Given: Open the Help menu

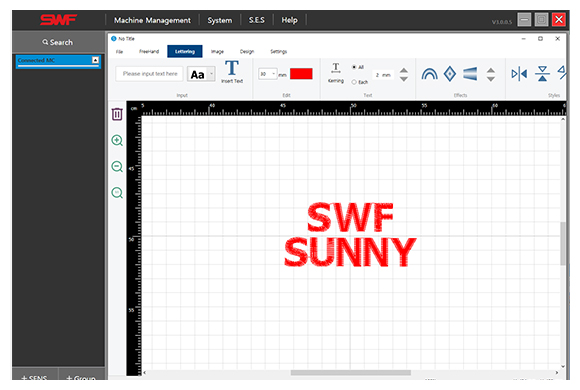Looking at the screenshot, I should (289, 20).
